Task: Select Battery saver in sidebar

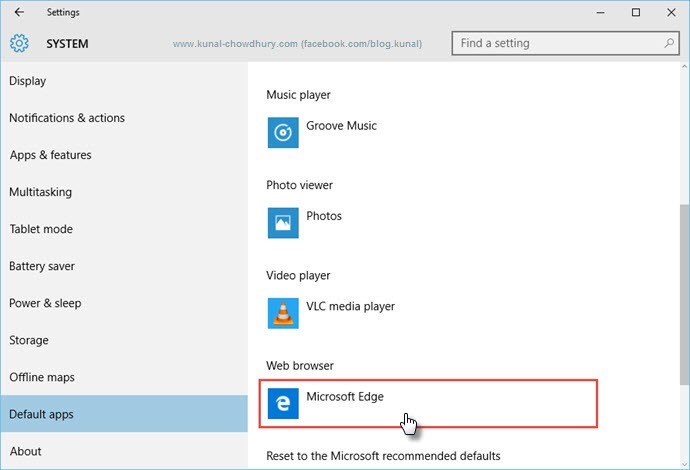Action: click(x=124, y=266)
